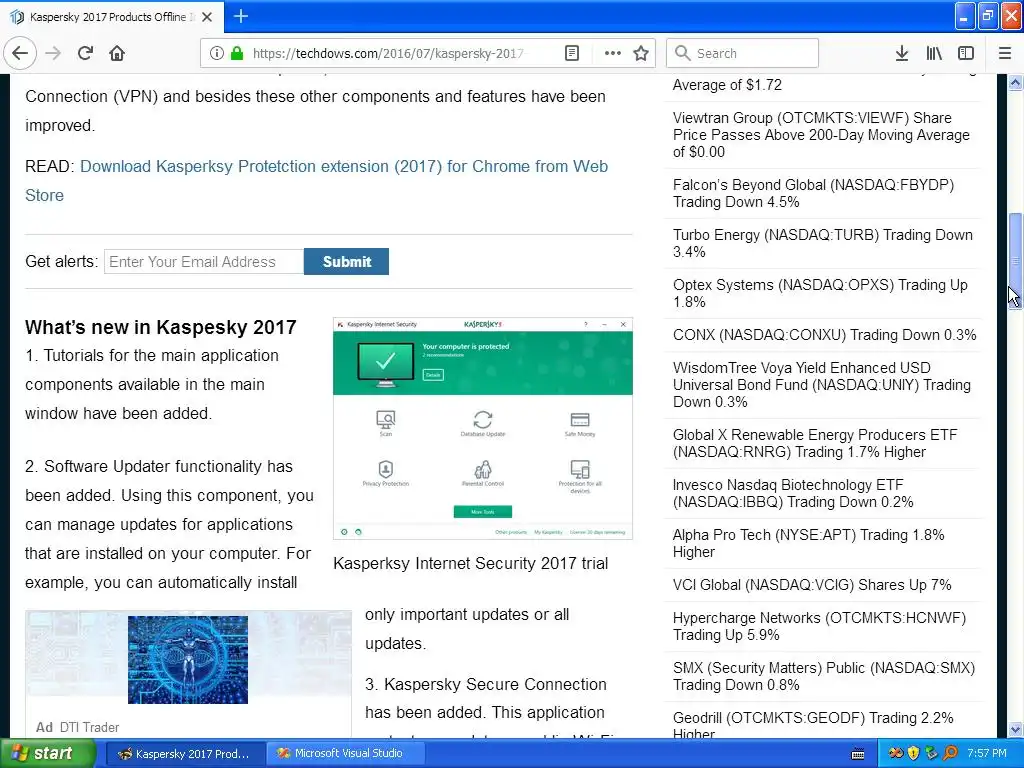This screenshot has width=1024, height=768.
Task: Show the sidebars panel
Action: click(966, 54)
